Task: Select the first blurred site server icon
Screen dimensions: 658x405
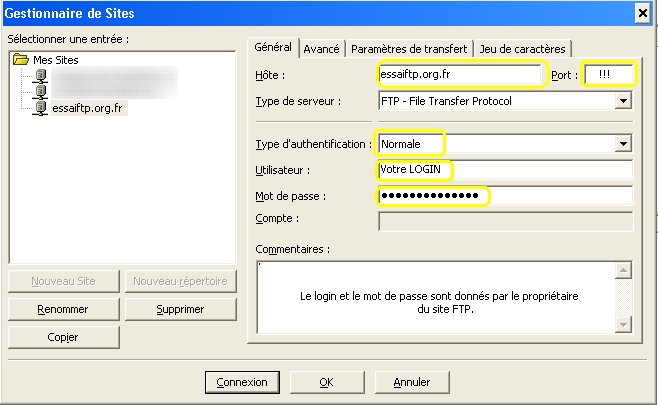Action: 40,76
